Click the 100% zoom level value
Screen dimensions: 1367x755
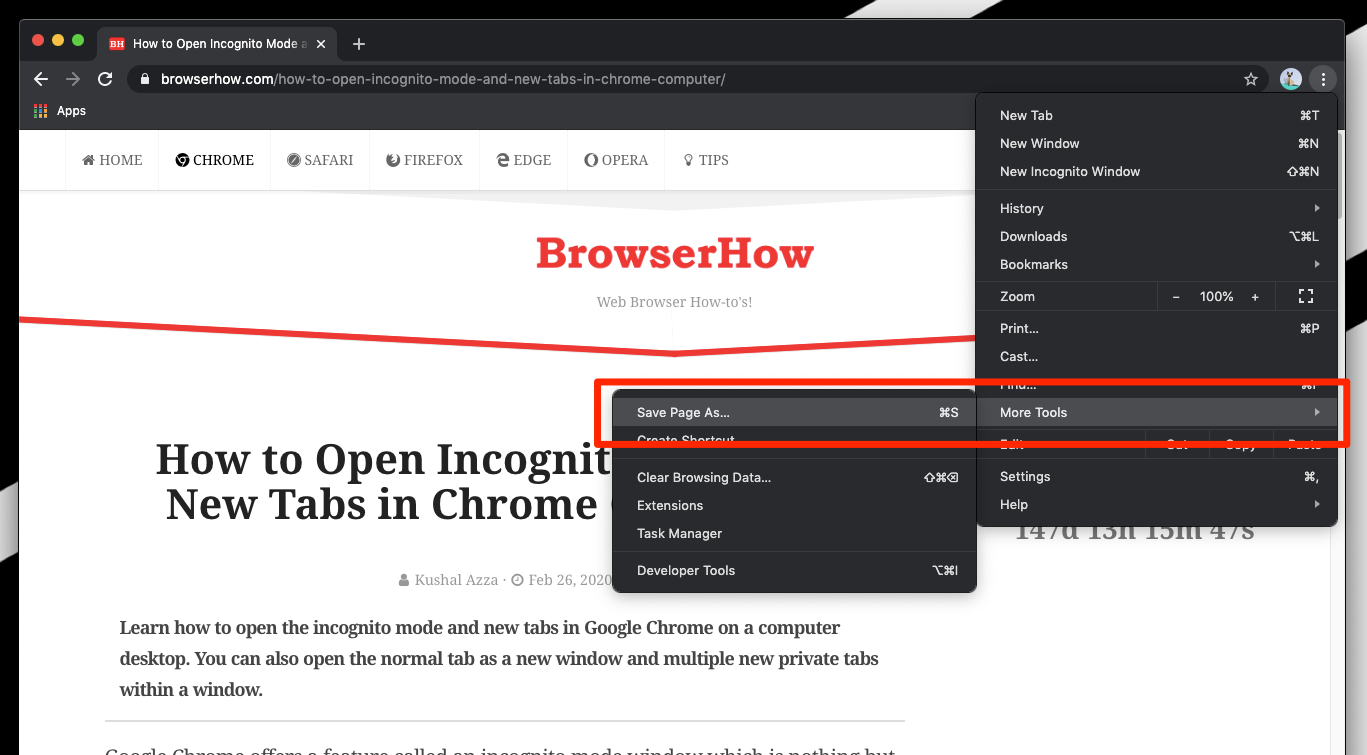[1216, 297]
